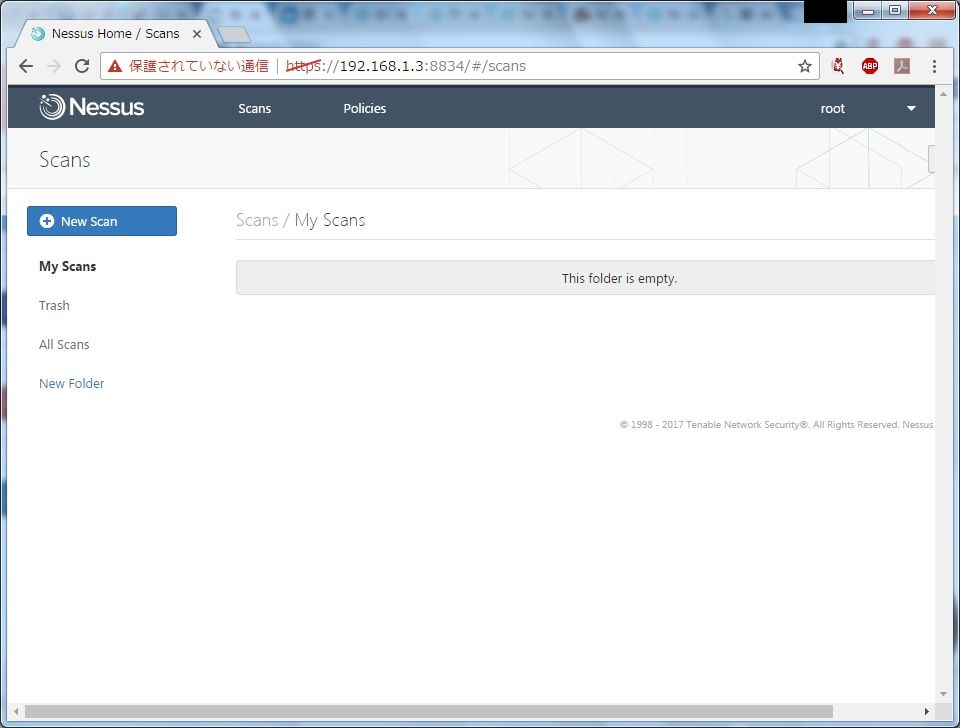This screenshot has height=728, width=960.
Task: Select the Nessus Home / Scans tab
Action: click(x=115, y=34)
